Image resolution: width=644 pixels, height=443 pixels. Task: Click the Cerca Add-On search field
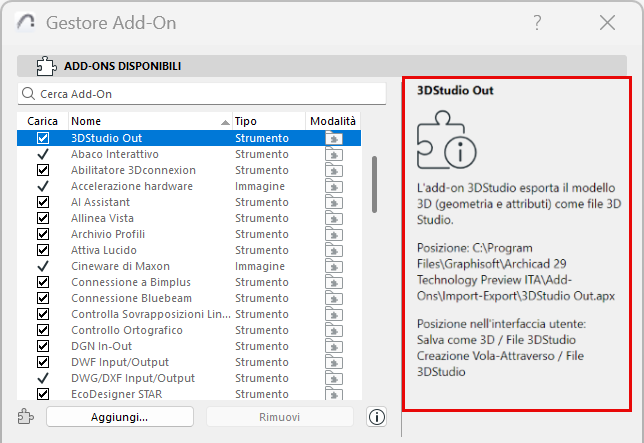point(206,94)
